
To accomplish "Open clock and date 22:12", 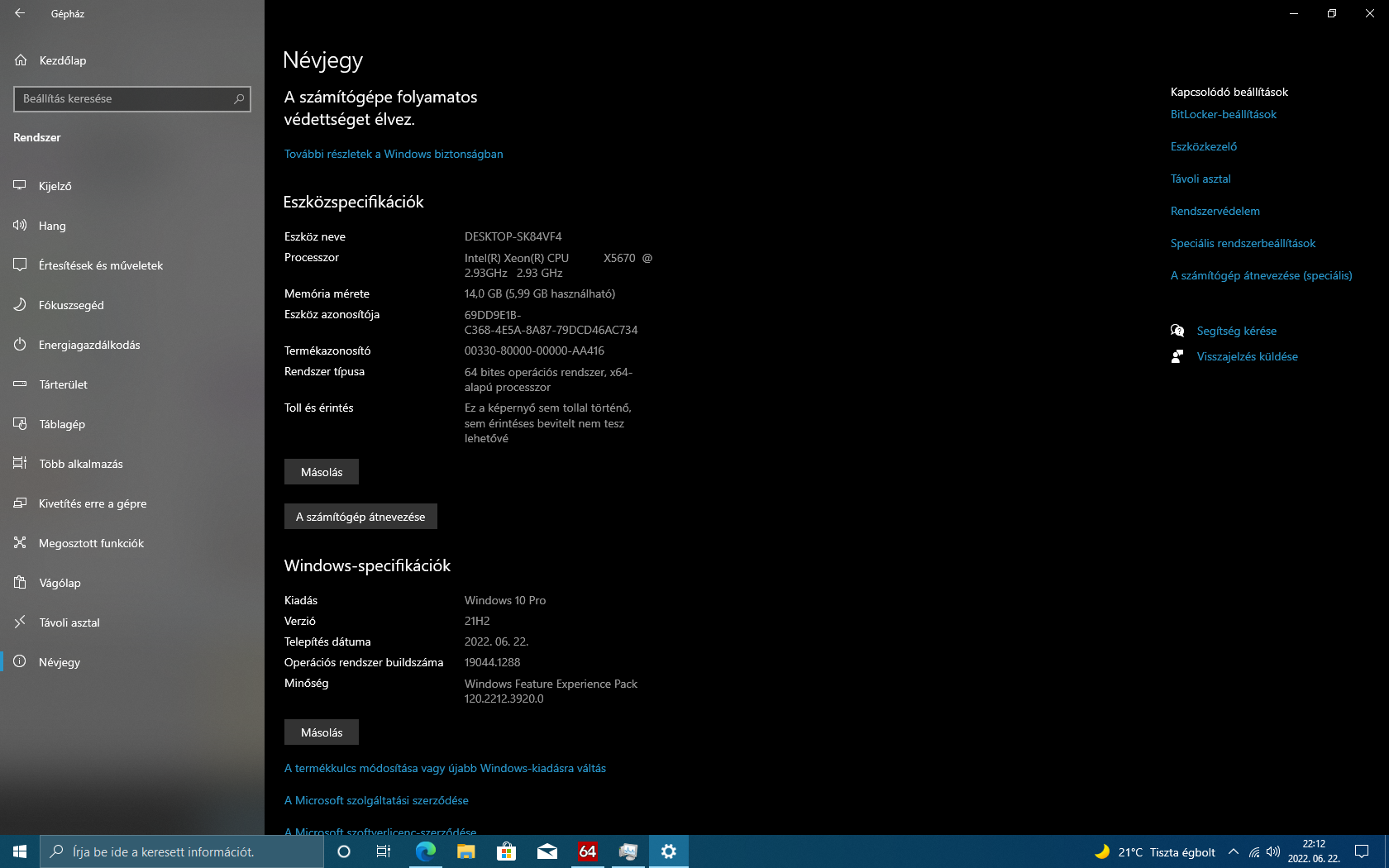I will point(1314,851).
